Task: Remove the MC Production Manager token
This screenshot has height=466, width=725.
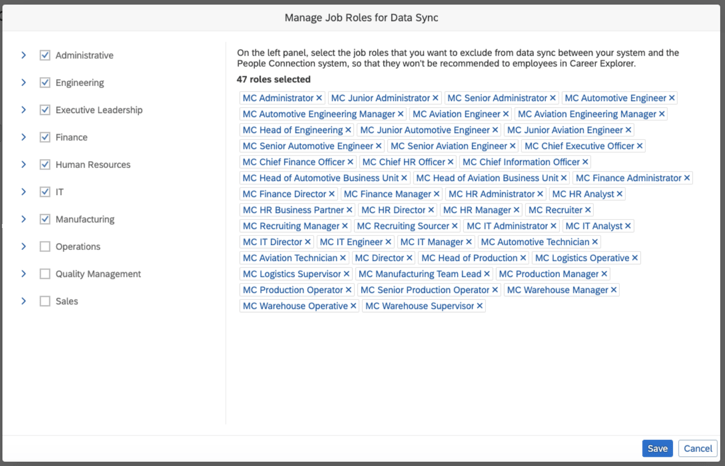Action: click(x=604, y=274)
